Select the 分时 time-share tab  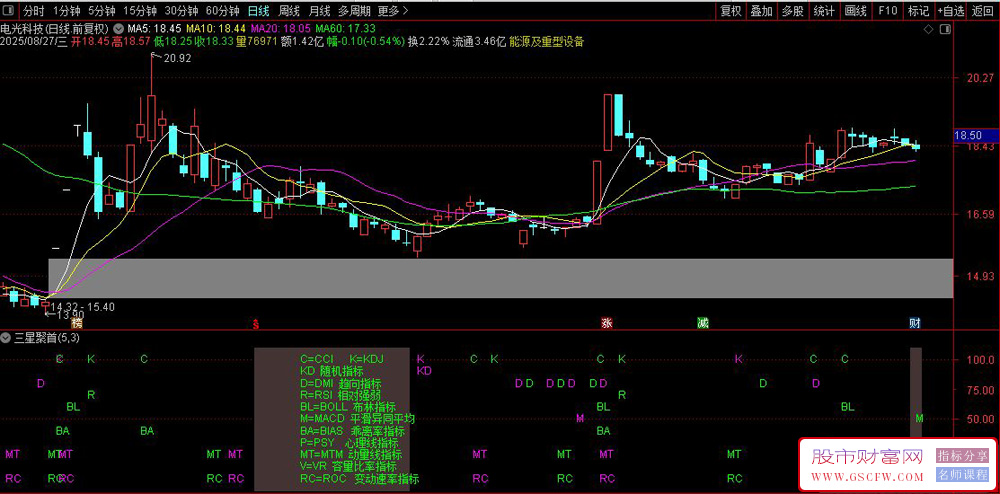[34, 11]
